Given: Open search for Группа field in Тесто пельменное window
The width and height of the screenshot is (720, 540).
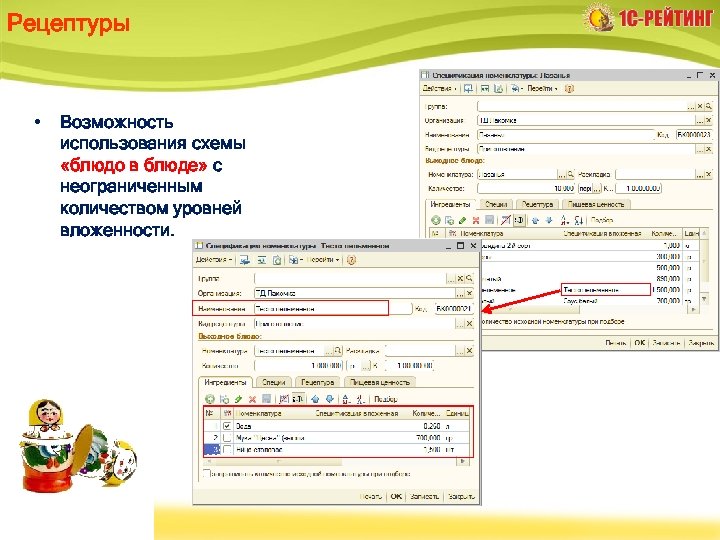Looking at the screenshot, I should click(469, 279).
